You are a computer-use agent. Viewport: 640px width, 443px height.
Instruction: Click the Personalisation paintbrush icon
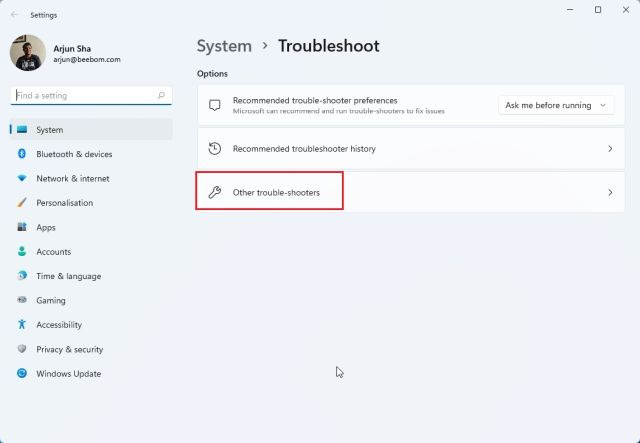(22, 203)
